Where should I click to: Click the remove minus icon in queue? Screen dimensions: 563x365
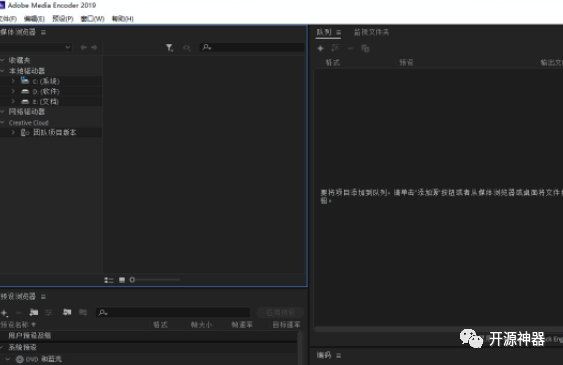pyautogui.click(x=350, y=48)
